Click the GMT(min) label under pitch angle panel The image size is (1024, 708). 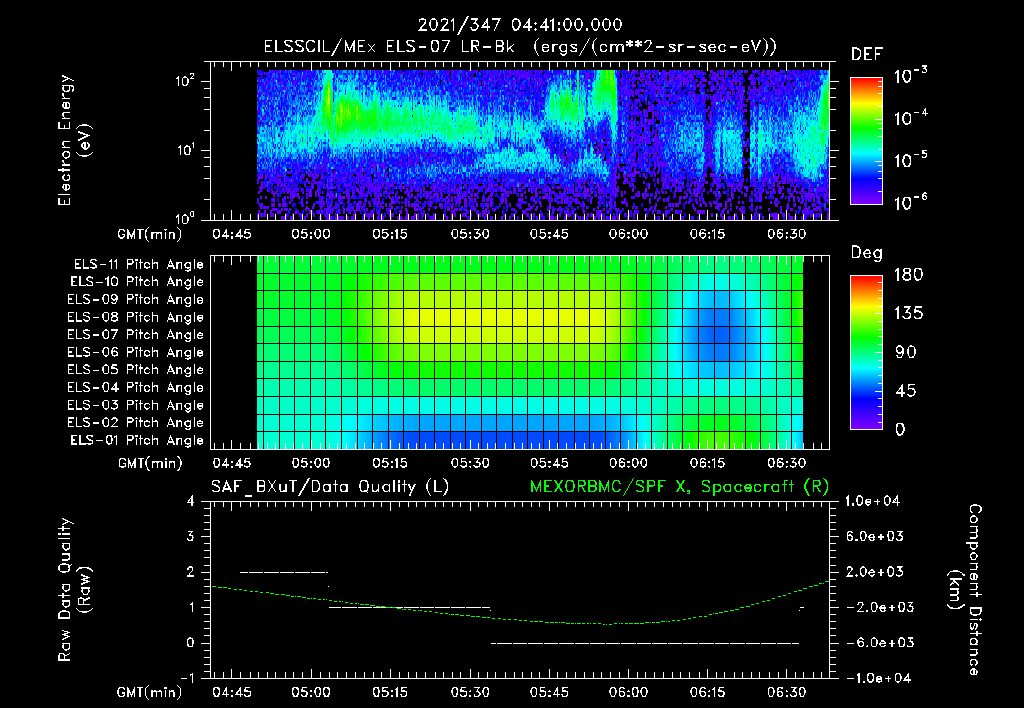tap(150, 464)
